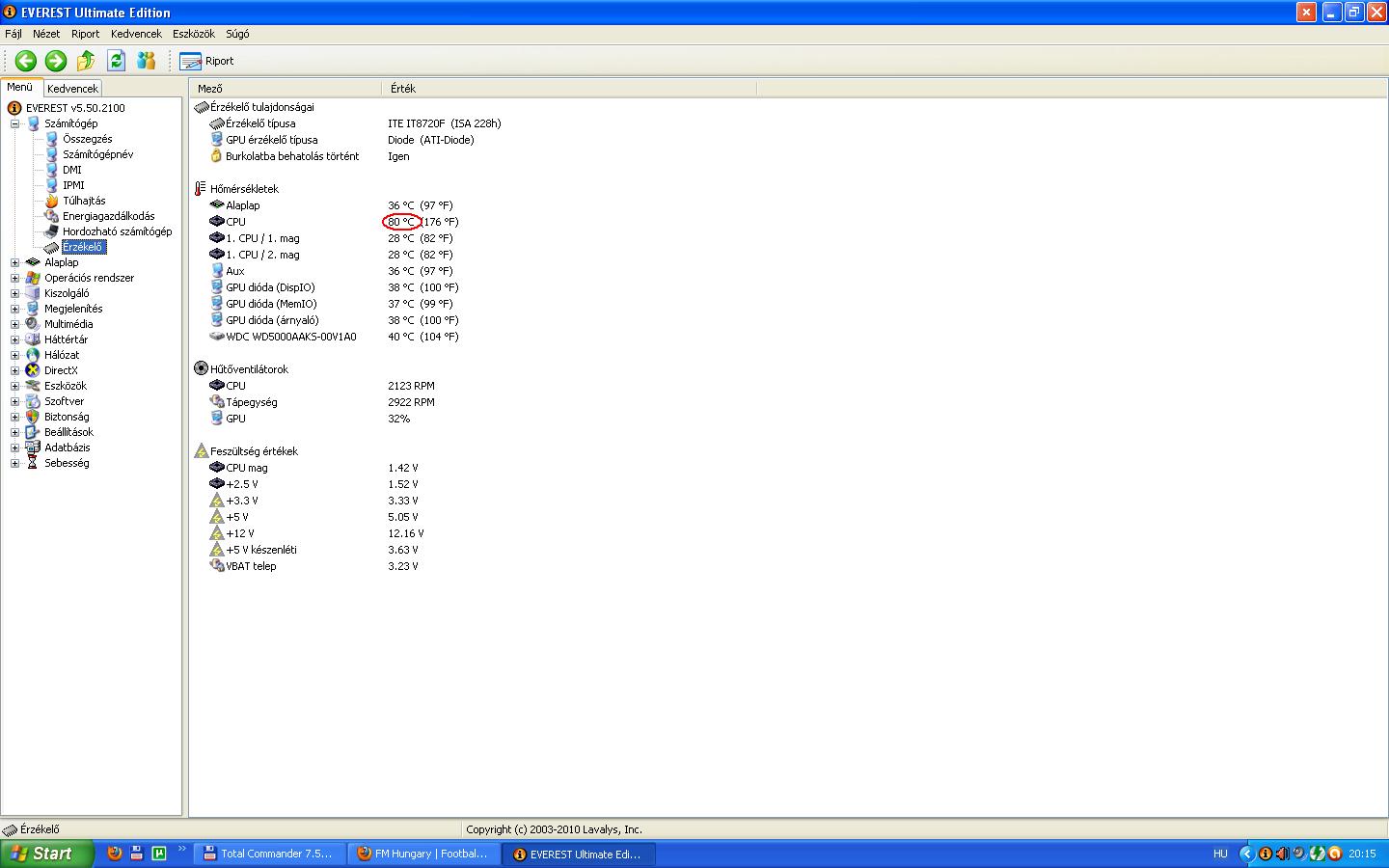
Task: Click the green Back arrow toolbar icon
Action: (x=26, y=61)
